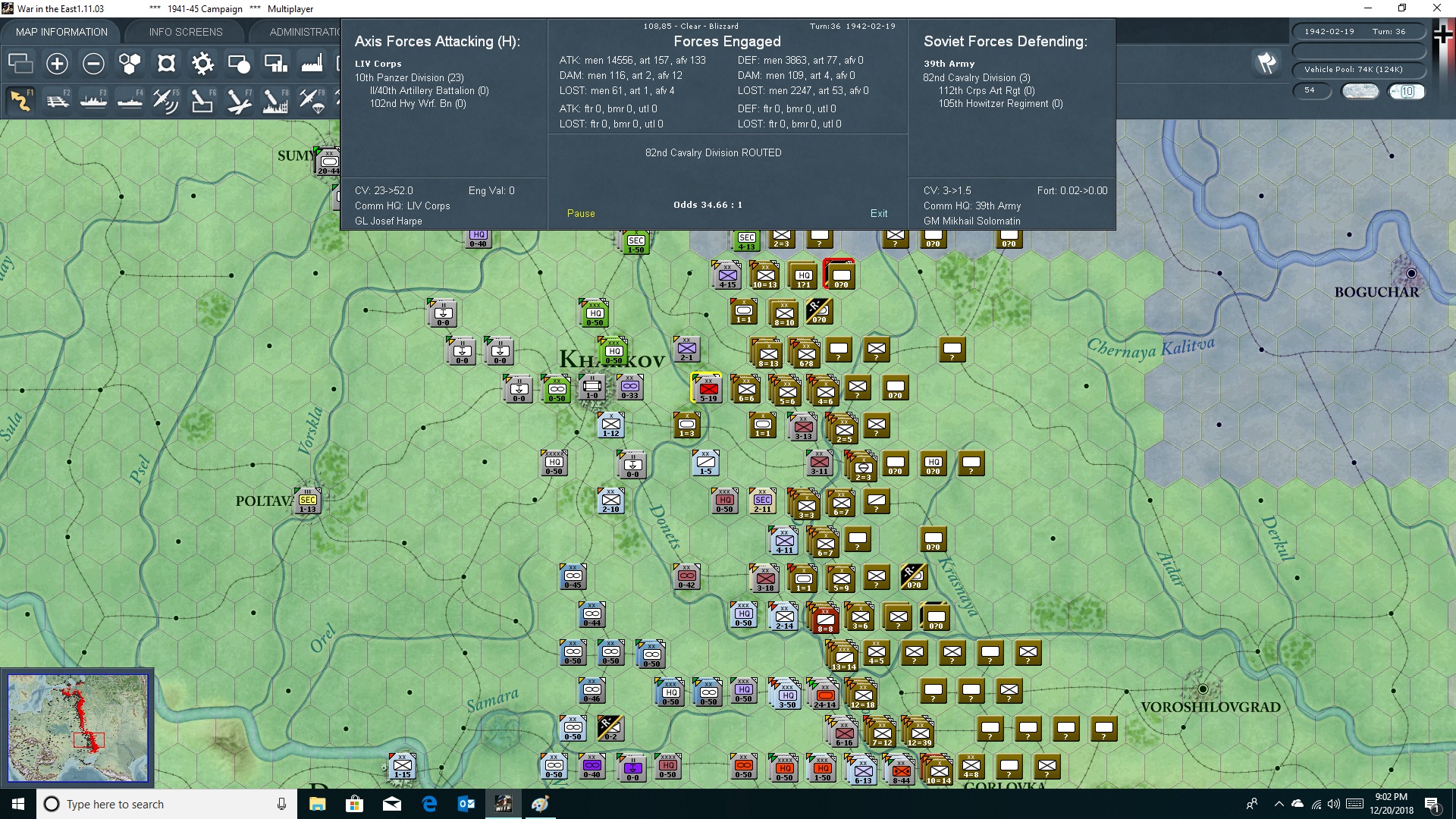
Task: Select F9 air transport mode
Action: coord(312,100)
